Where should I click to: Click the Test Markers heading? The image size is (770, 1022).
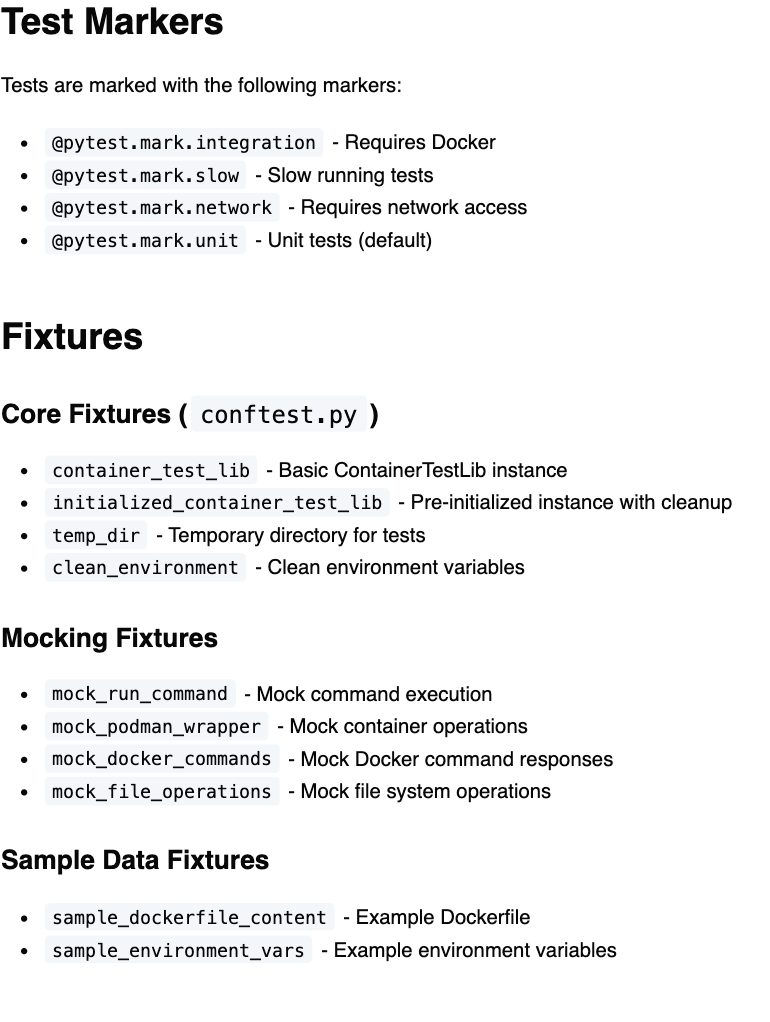(x=112, y=22)
